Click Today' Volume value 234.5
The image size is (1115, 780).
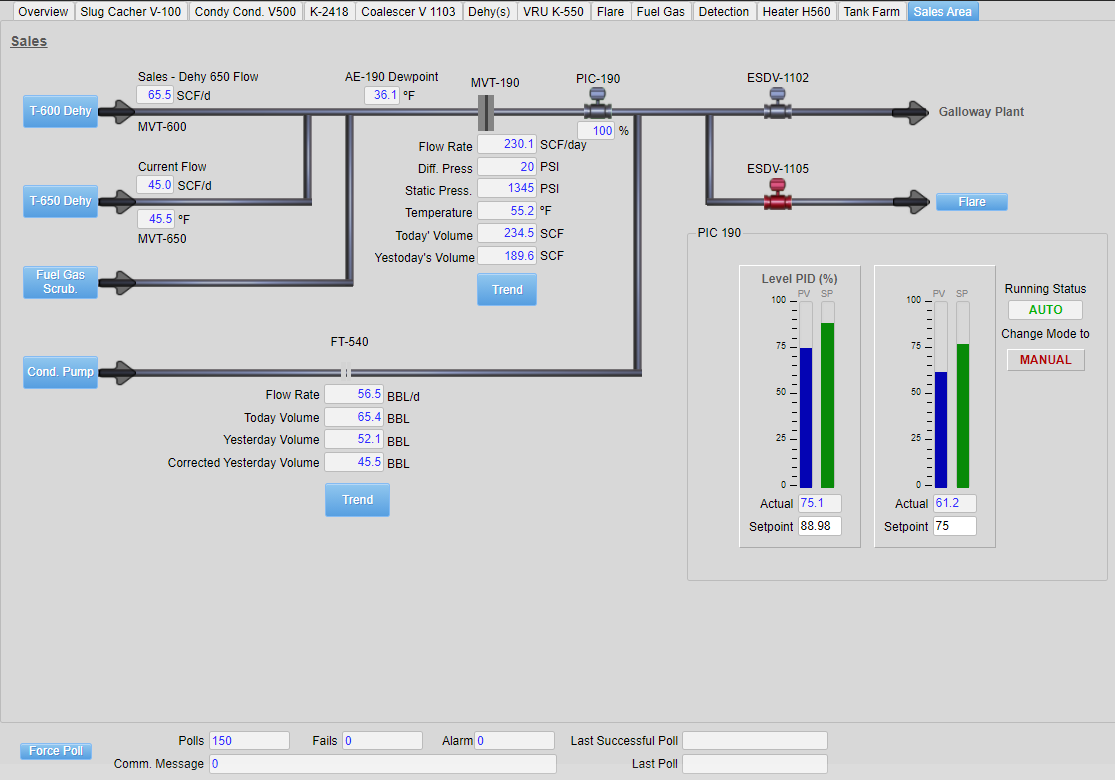pyautogui.click(x=507, y=233)
